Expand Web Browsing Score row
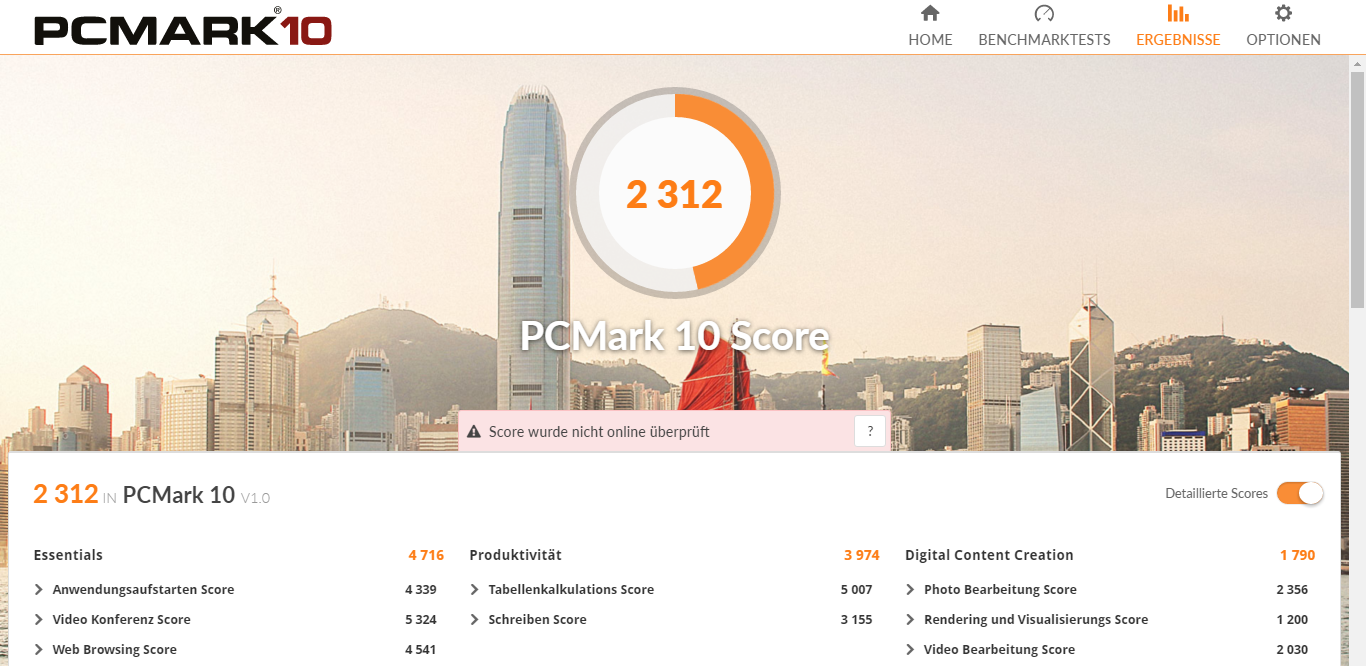Image resolution: width=1366 pixels, height=666 pixels. (235, 650)
